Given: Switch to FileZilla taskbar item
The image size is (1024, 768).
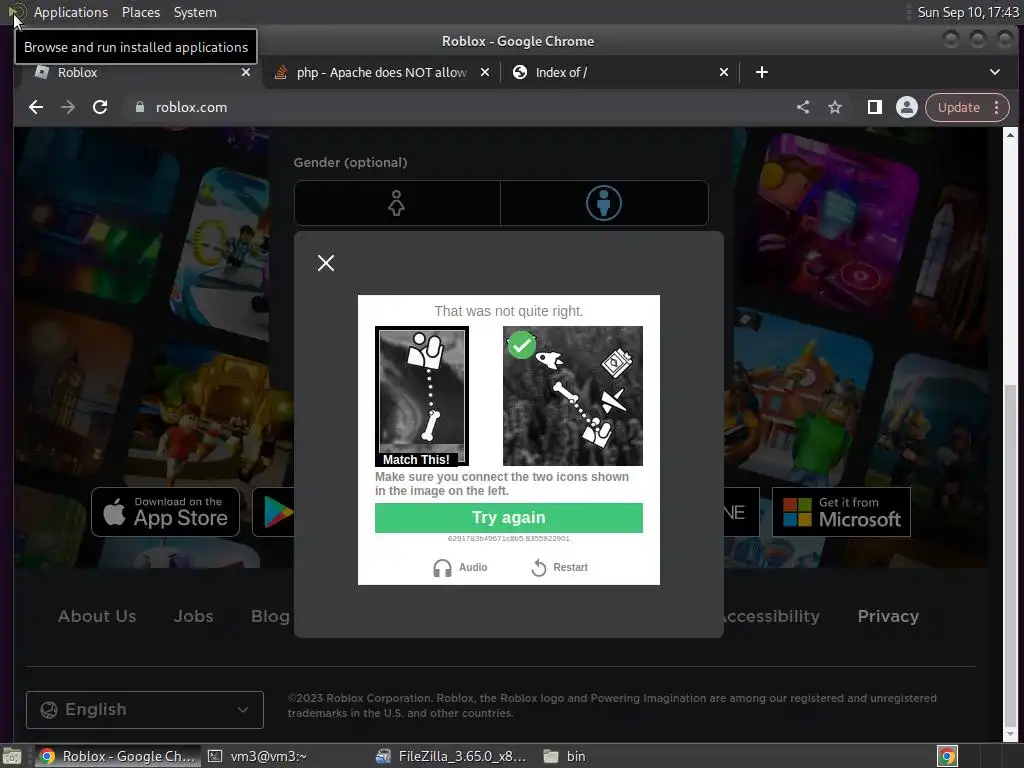Looking at the screenshot, I should [x=451, y=756].
